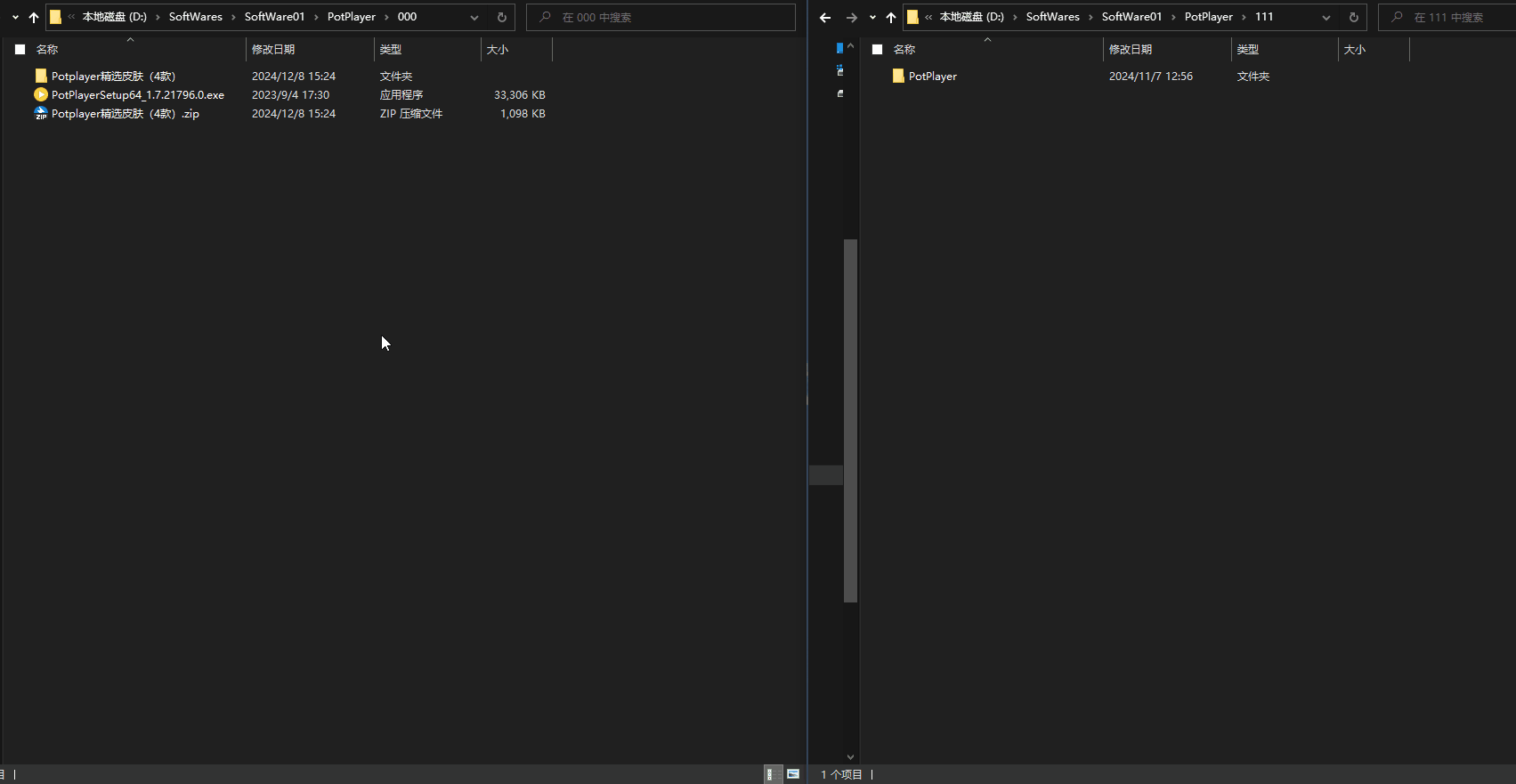This screenshot has height=784, width=1516.
Task: Click size cell 1,098 KB
Action: pos(523,114)
